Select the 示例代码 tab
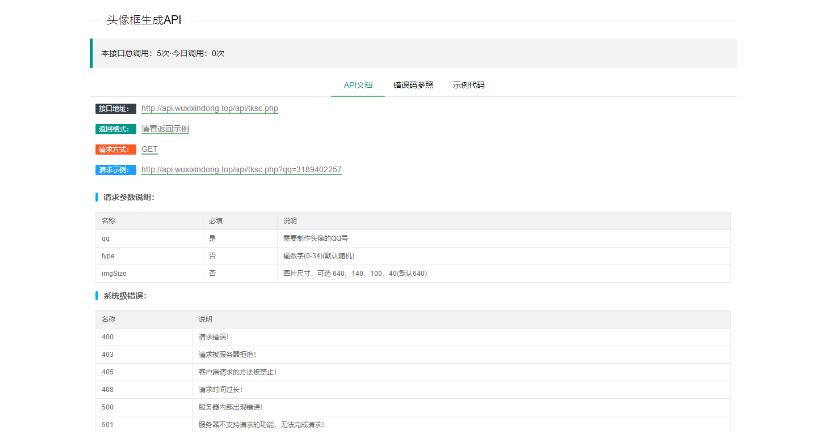Image resolution: width=832 pixels, height=432 pixels. [468, 85]
